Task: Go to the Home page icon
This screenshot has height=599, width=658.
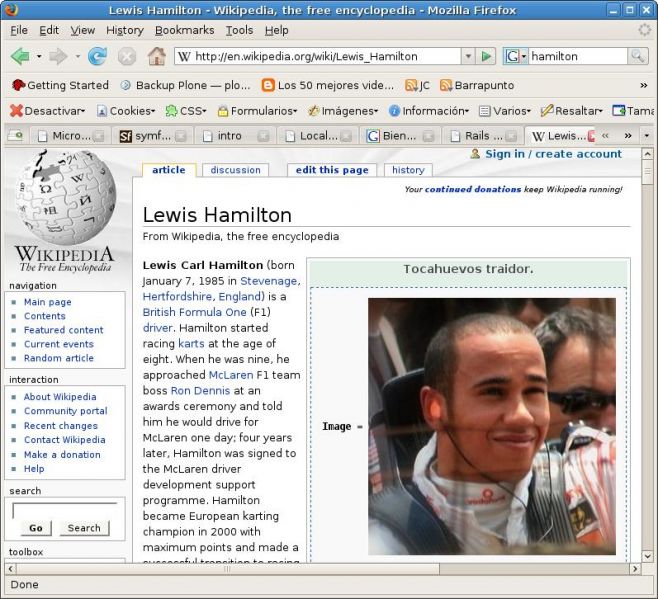Action: 157,56
